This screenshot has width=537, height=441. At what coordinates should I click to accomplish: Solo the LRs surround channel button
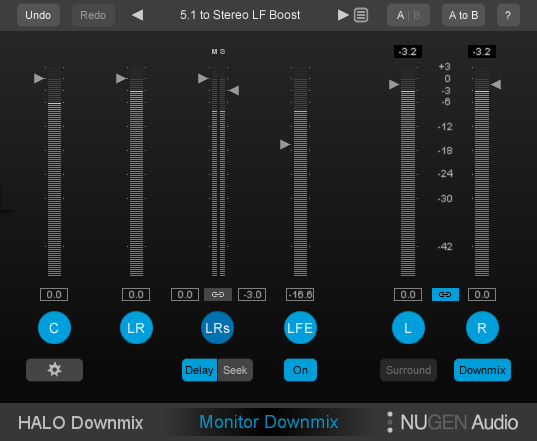217,328
